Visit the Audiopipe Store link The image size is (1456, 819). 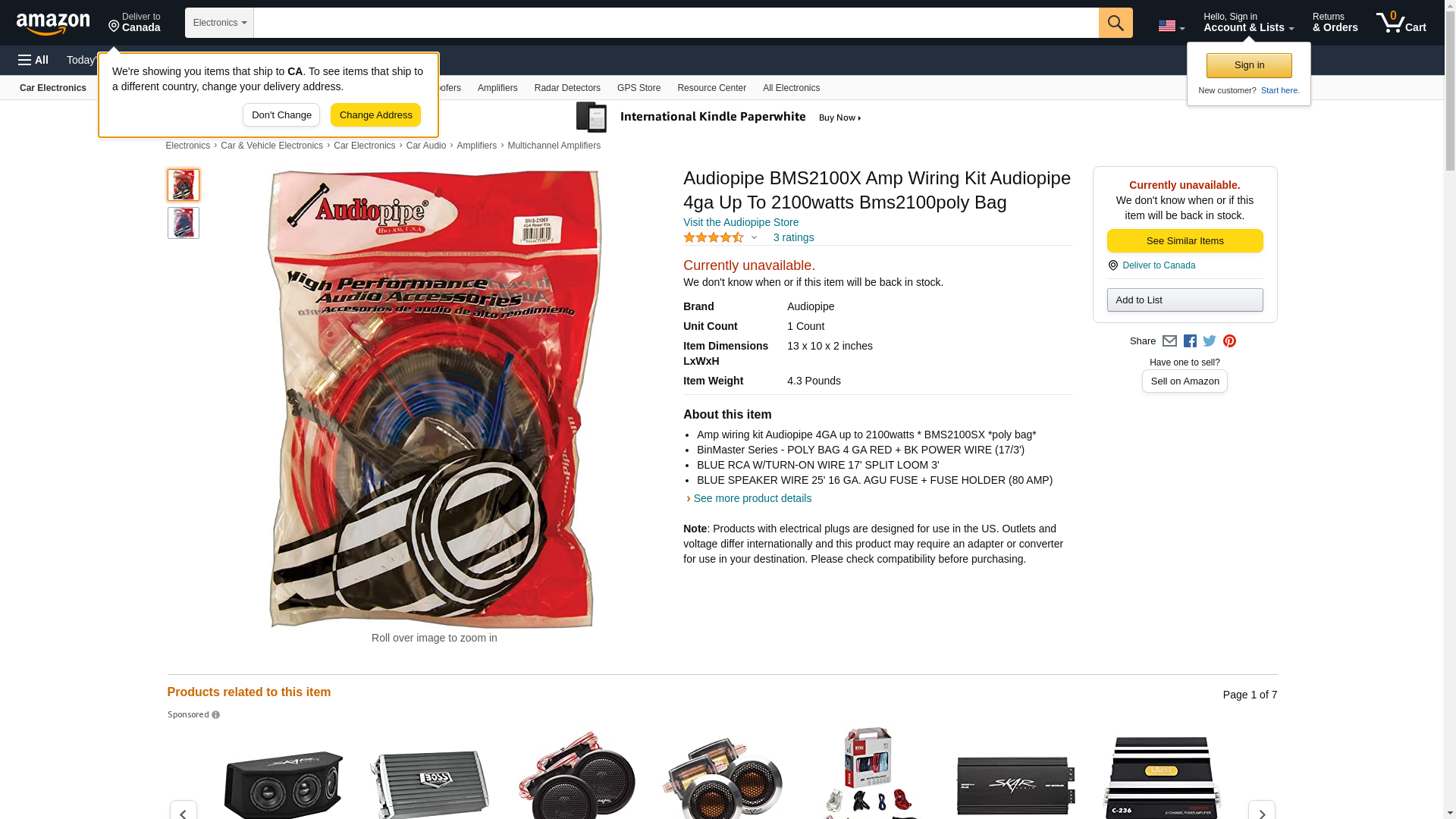pyautogui.click(x=741, y=222)
